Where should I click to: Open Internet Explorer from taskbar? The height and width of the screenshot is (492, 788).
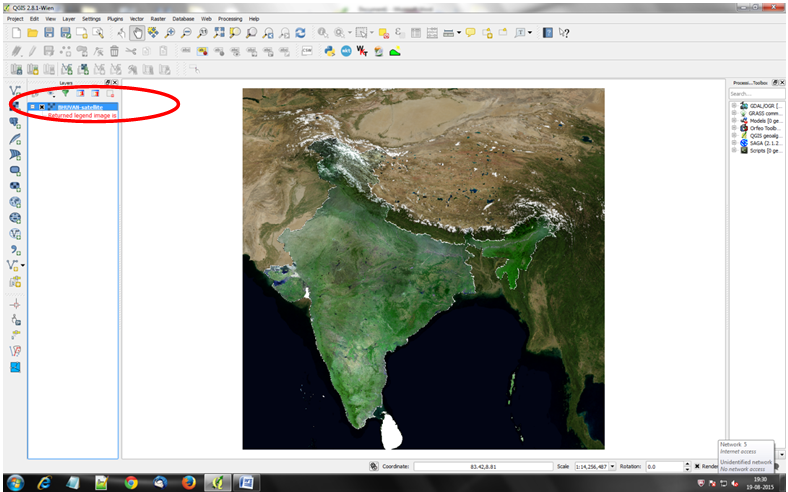[44, 483]
